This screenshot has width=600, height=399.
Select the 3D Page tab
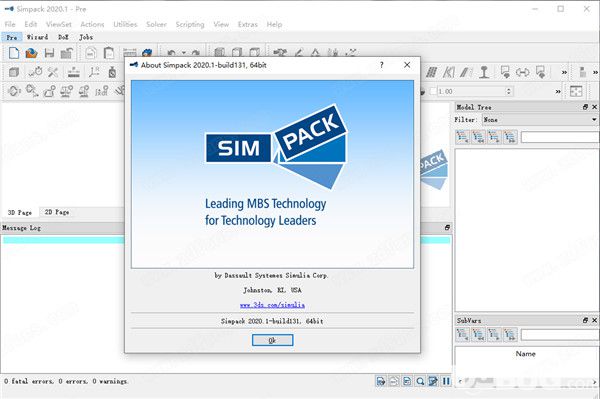20,212
